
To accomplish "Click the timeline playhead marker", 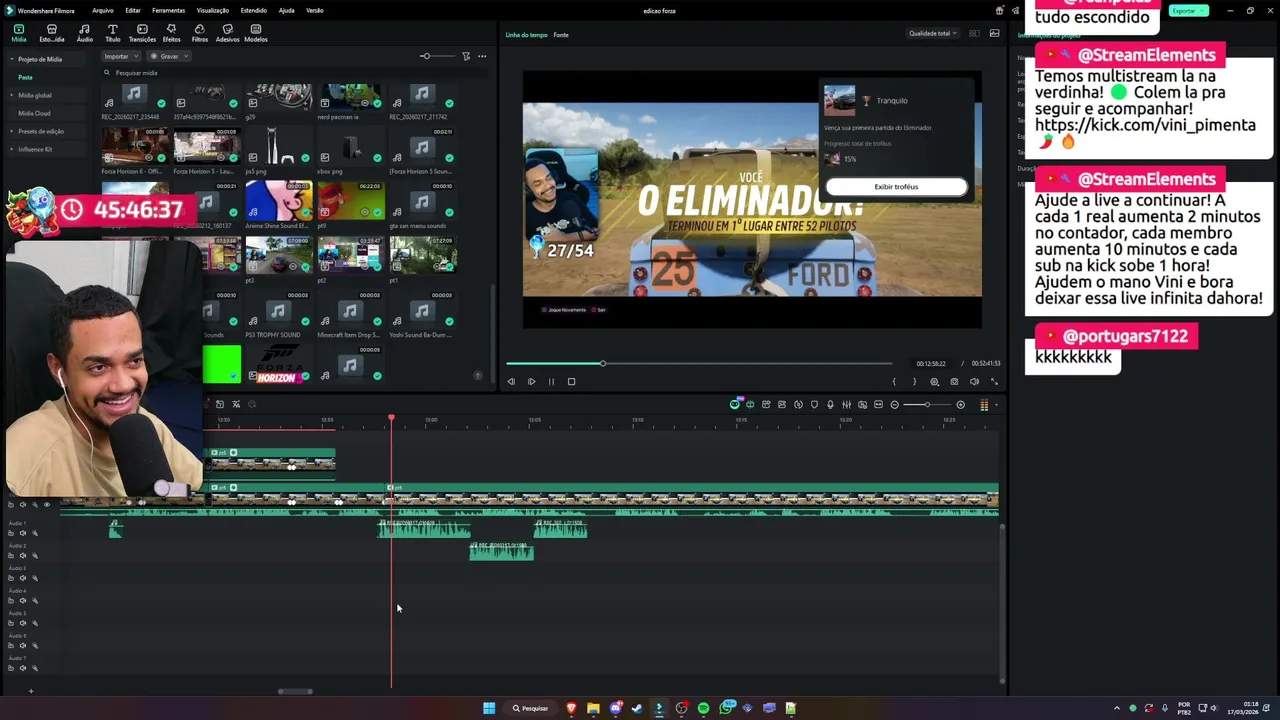I will (391, 417).
